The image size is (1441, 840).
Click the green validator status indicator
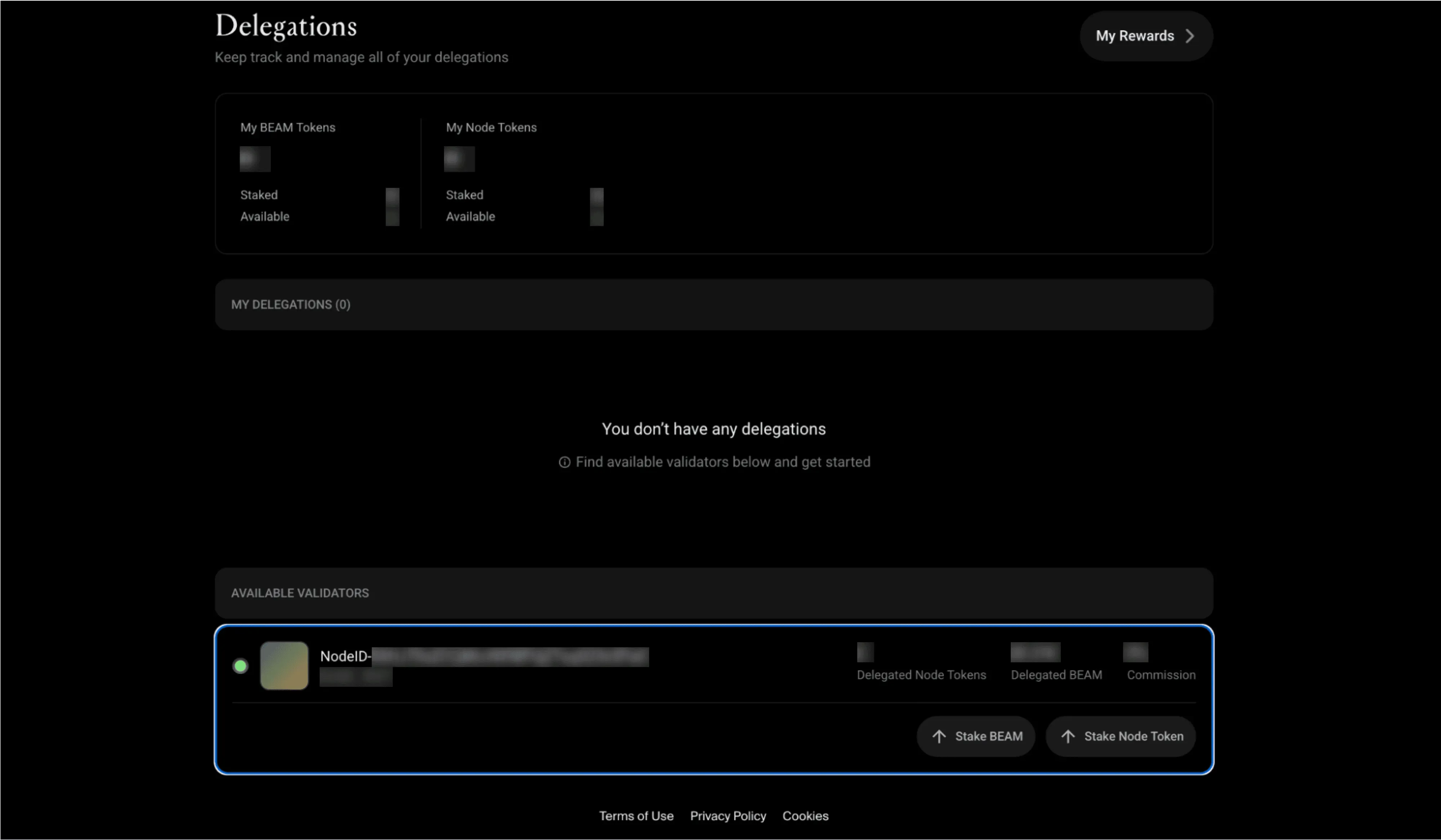point(240,666)
